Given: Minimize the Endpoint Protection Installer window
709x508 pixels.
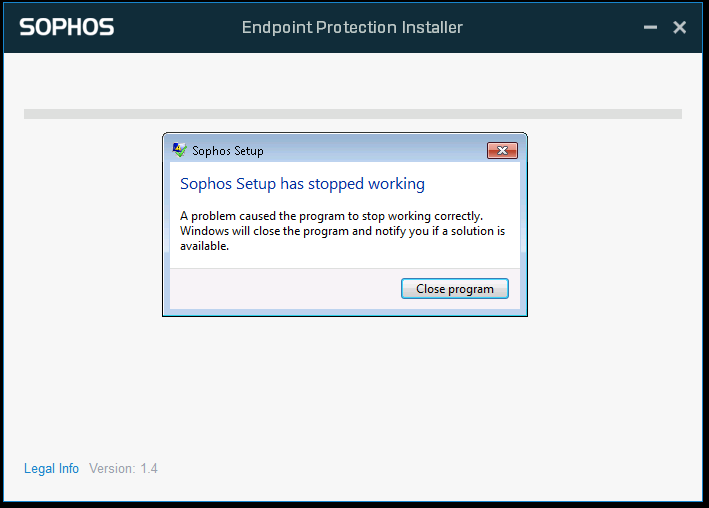Looking at the screenshot, I should tap(650, 27).
